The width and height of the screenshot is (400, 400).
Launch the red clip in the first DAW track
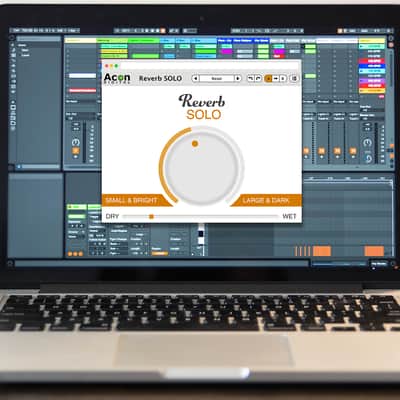tap(82, 90)
